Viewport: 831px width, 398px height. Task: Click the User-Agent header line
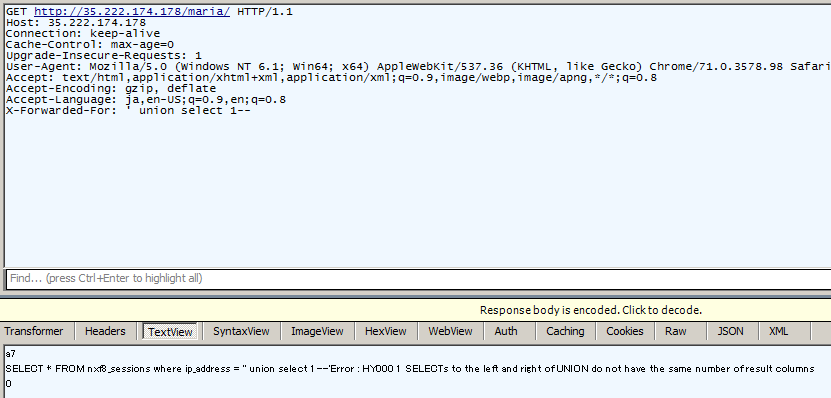(x=418, y=67)
